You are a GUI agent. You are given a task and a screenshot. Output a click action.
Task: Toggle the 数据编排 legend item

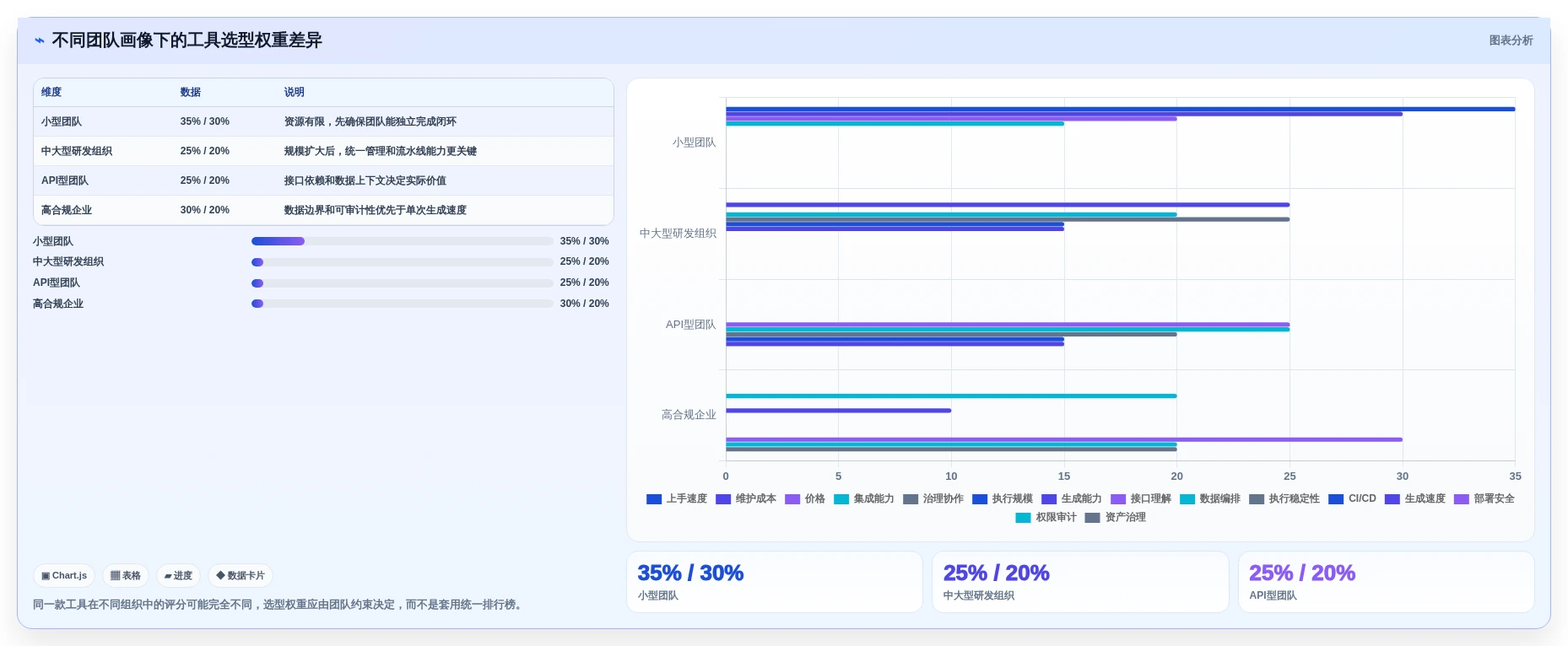(1210, 498)
